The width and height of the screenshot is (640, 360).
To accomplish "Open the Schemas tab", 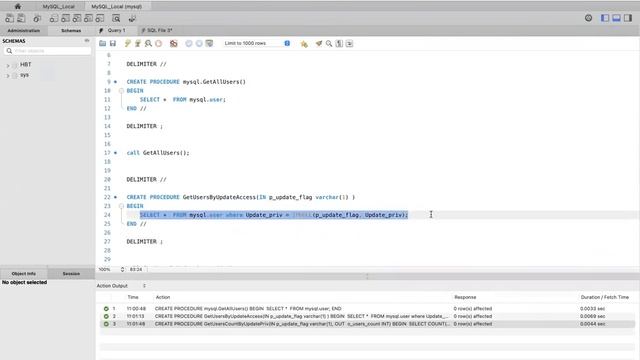I will point(71,31).
